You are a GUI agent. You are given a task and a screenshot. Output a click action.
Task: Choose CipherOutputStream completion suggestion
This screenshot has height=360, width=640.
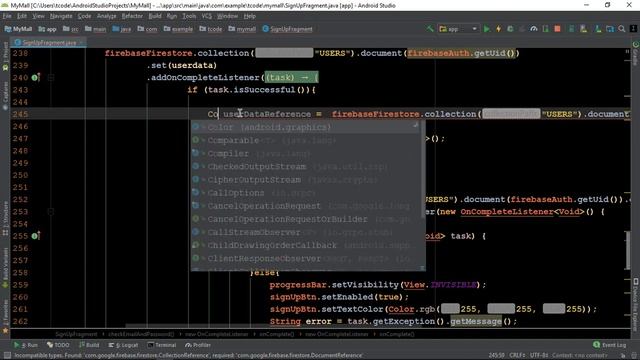point(305,180)
